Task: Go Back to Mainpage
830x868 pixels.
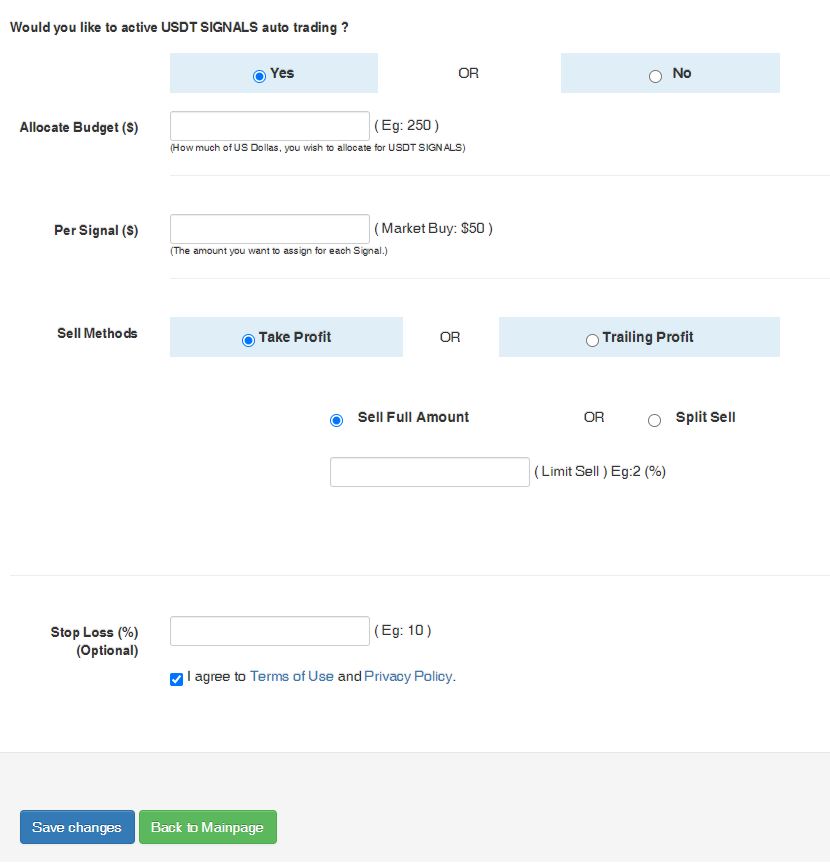Action: pos(208,826)
